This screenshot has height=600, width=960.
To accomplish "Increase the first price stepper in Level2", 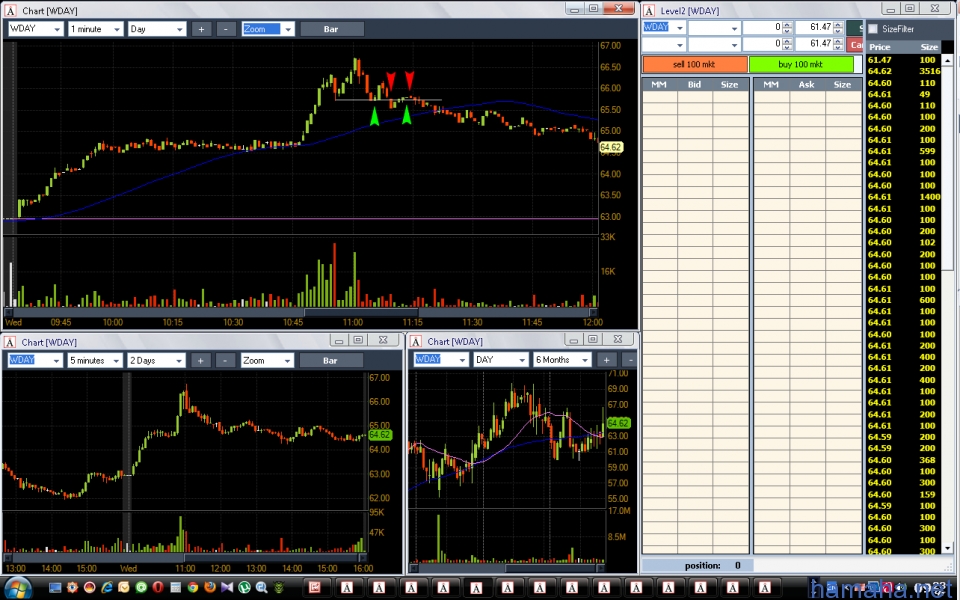I will [x=838, y=24].
